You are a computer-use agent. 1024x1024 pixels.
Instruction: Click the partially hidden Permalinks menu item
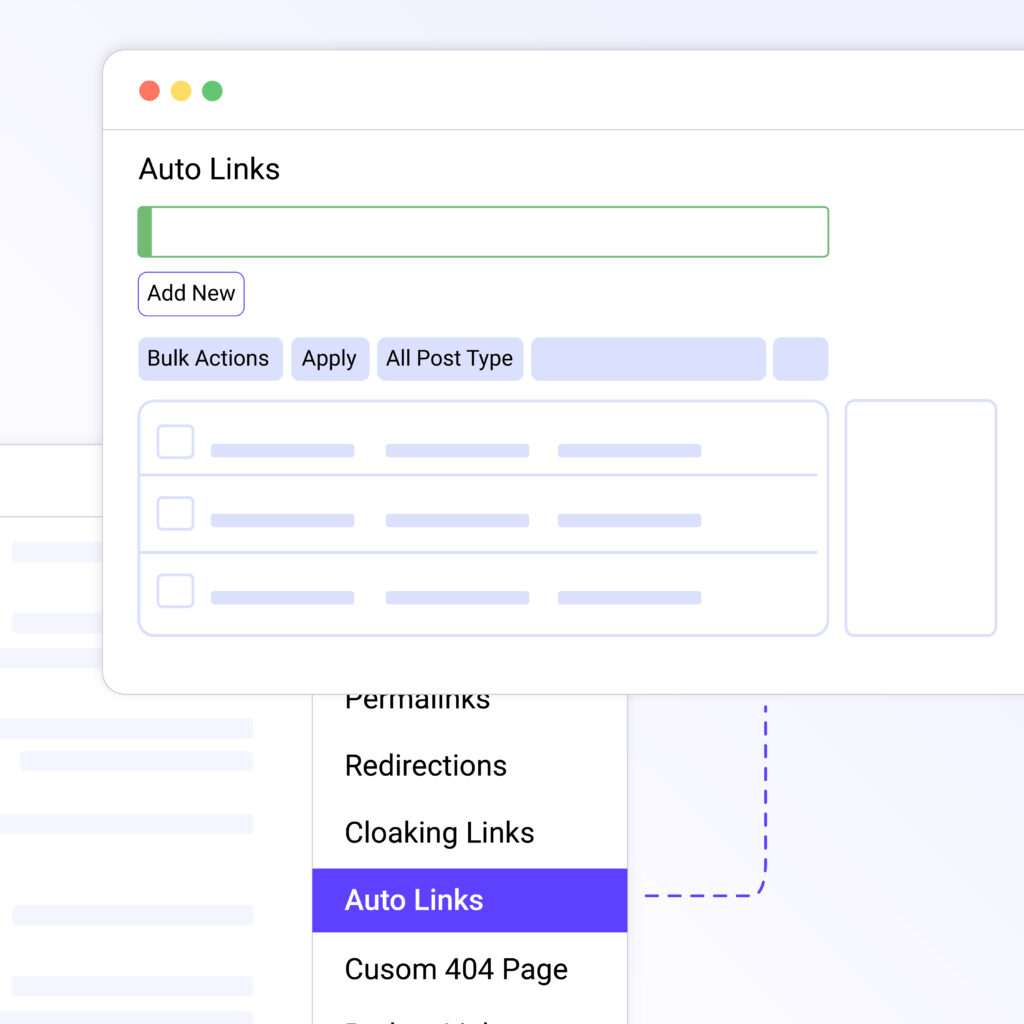coord(418,701)
